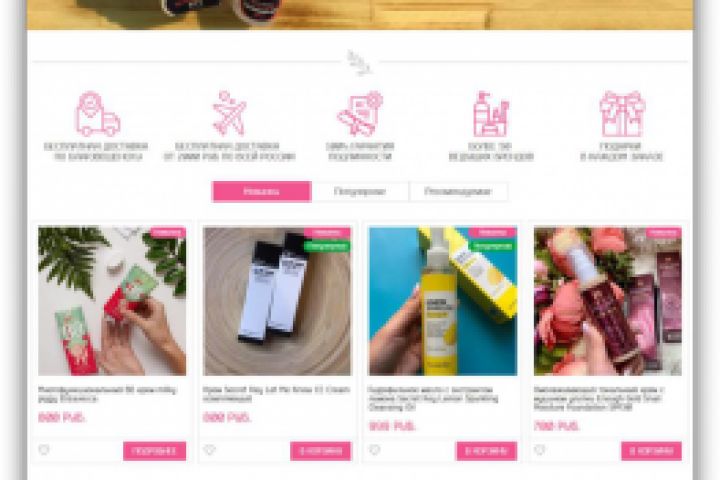This screenshot has height=480, width=720.
Task: Click heart wishlist icon under first product
Action: point(44,450)
